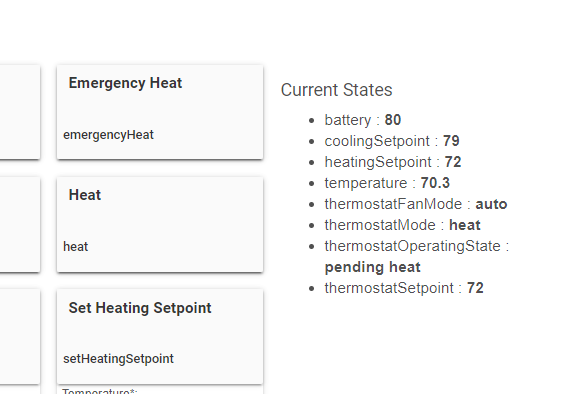Select the emergencyHeat command name text
This screenshot has width=587, height=394.
tap(108, 135)
